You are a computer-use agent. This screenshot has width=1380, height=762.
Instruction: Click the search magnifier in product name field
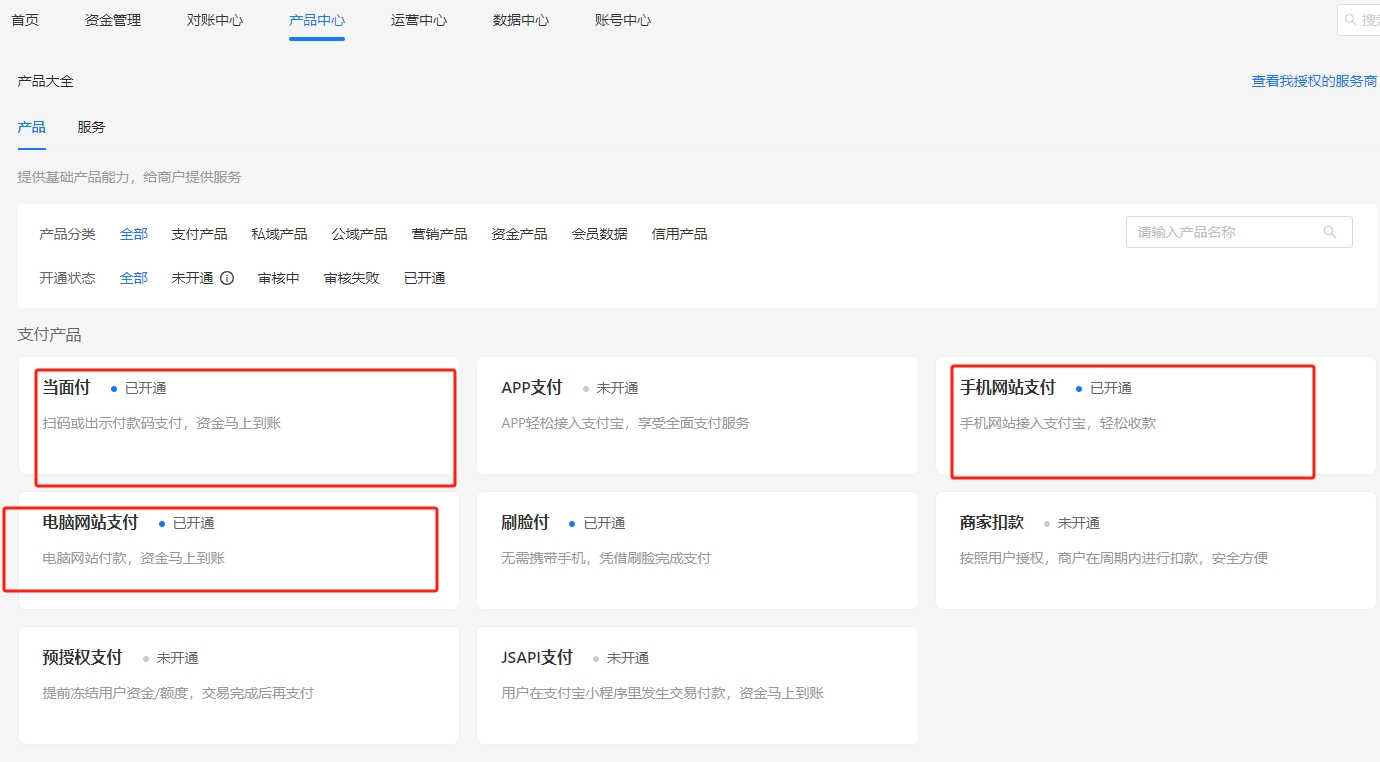[1330, 232]
